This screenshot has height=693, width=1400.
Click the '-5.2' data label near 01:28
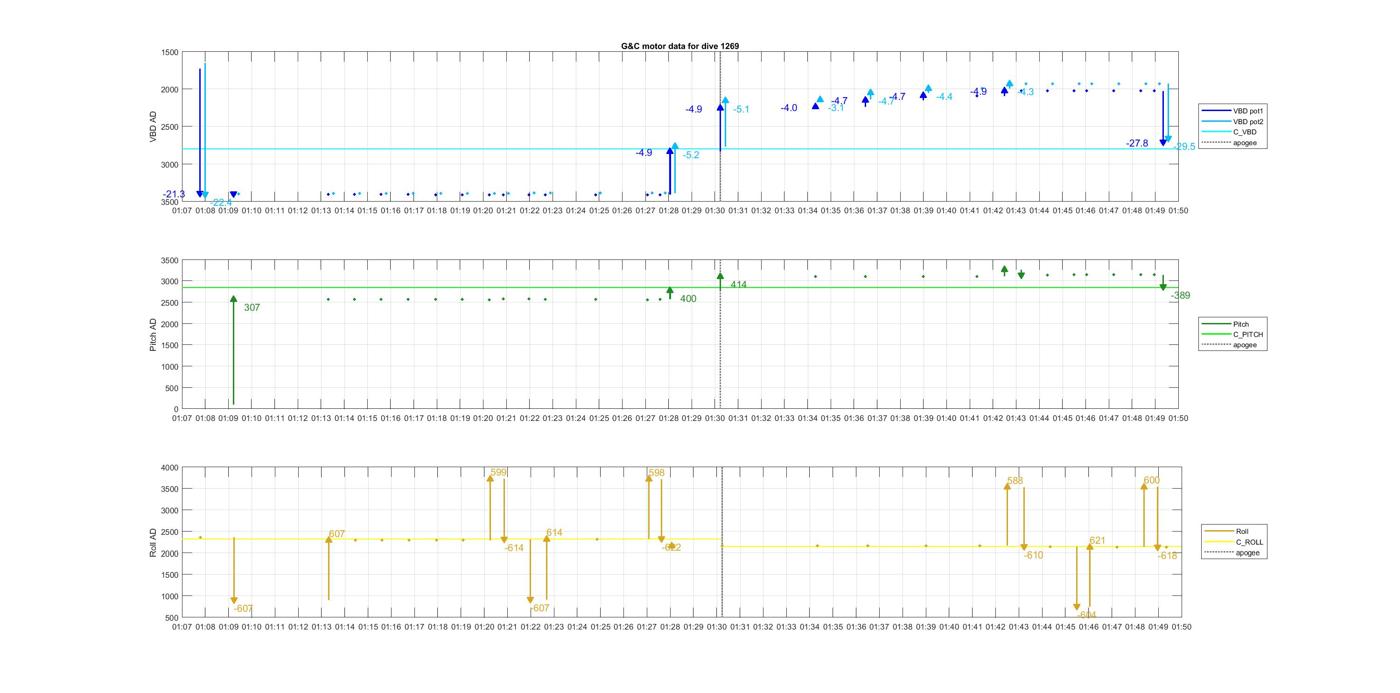click(x=691, y=155)
